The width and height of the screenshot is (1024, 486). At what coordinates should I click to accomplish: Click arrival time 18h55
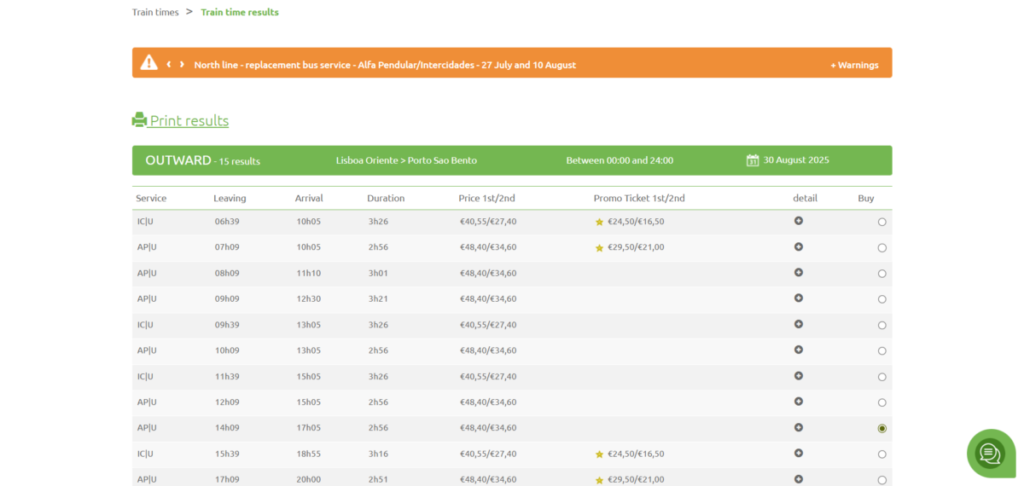coord(308,453)
